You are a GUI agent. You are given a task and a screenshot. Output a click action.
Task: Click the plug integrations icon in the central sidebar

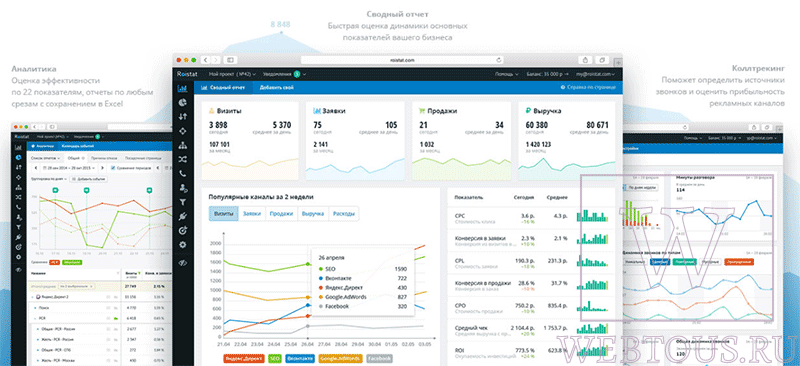183,217
